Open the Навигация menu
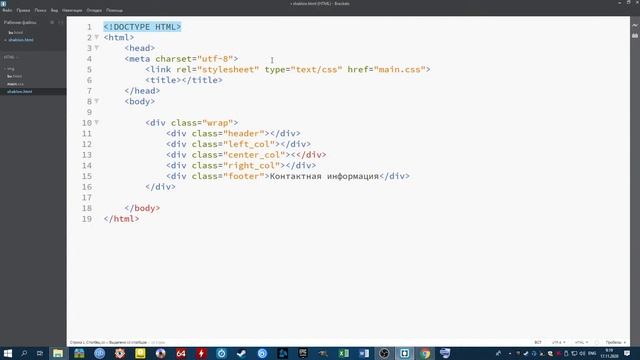 pos(72,10)
